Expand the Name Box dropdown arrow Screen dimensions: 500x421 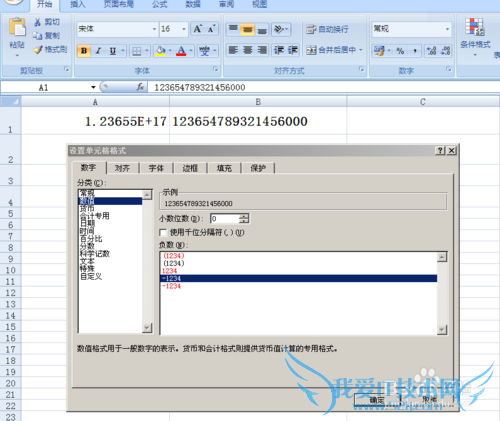coord(93,87)
